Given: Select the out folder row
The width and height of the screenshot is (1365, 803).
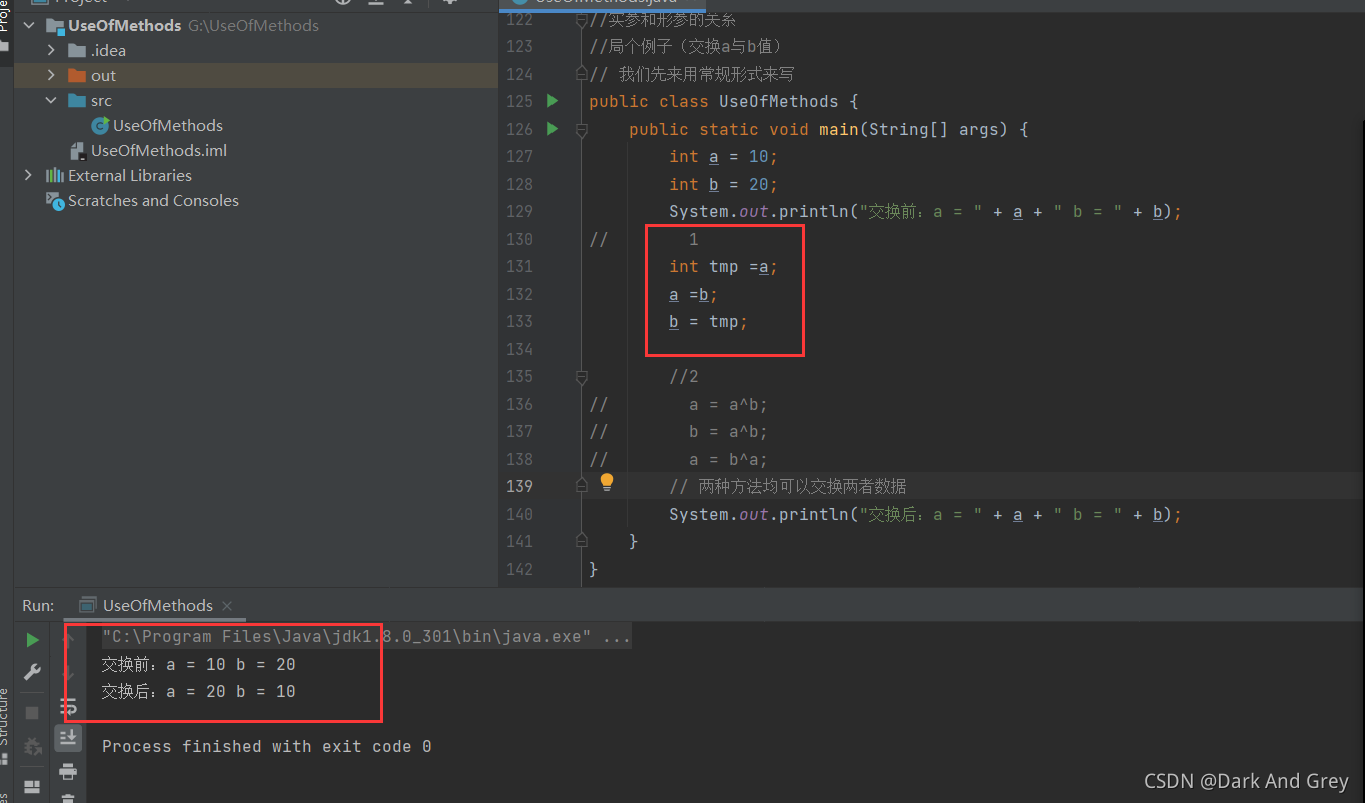Looking at the screenshot, I should click(x=255, y=75).
